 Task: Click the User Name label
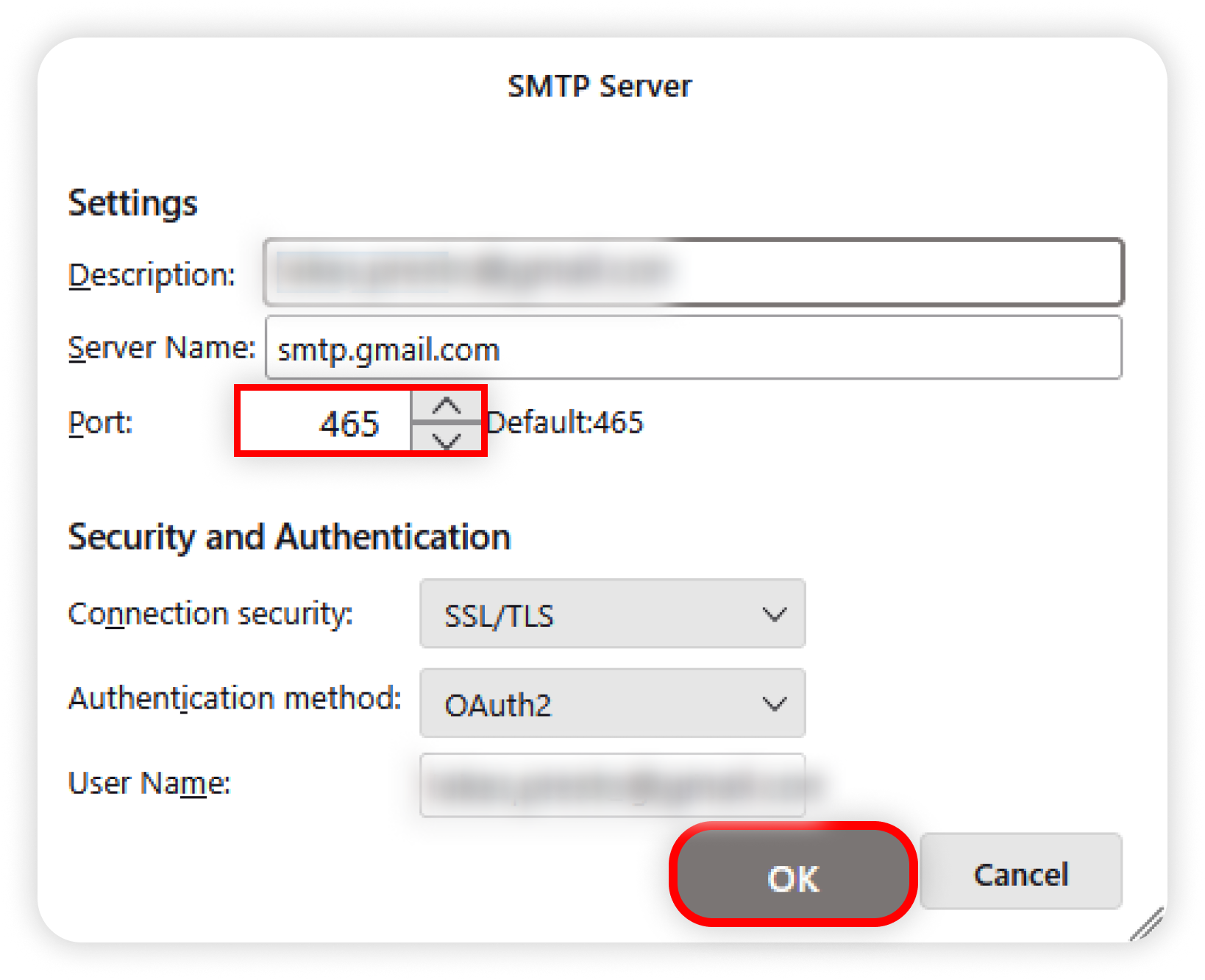149,784
